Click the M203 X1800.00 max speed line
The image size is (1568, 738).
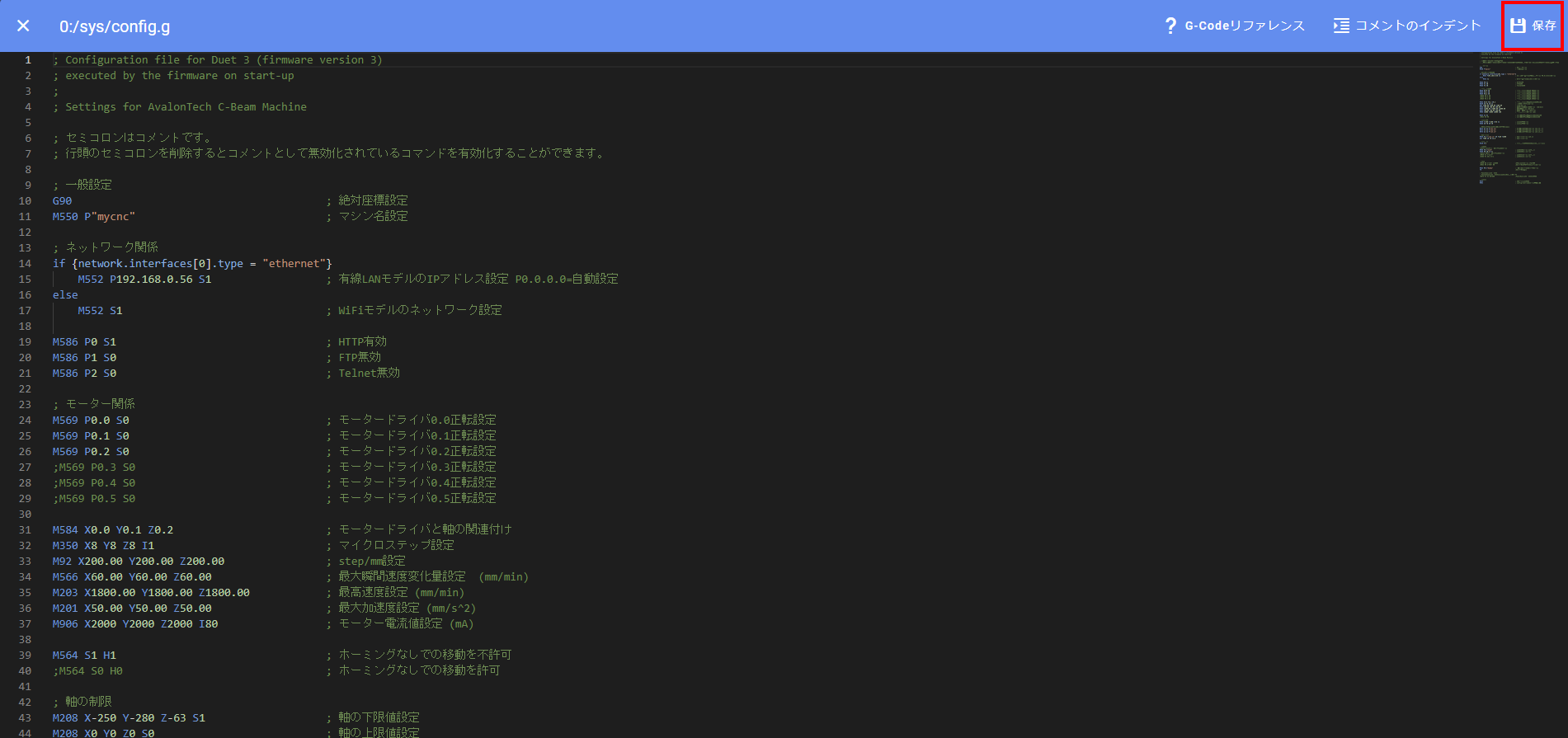click(151, 593)
